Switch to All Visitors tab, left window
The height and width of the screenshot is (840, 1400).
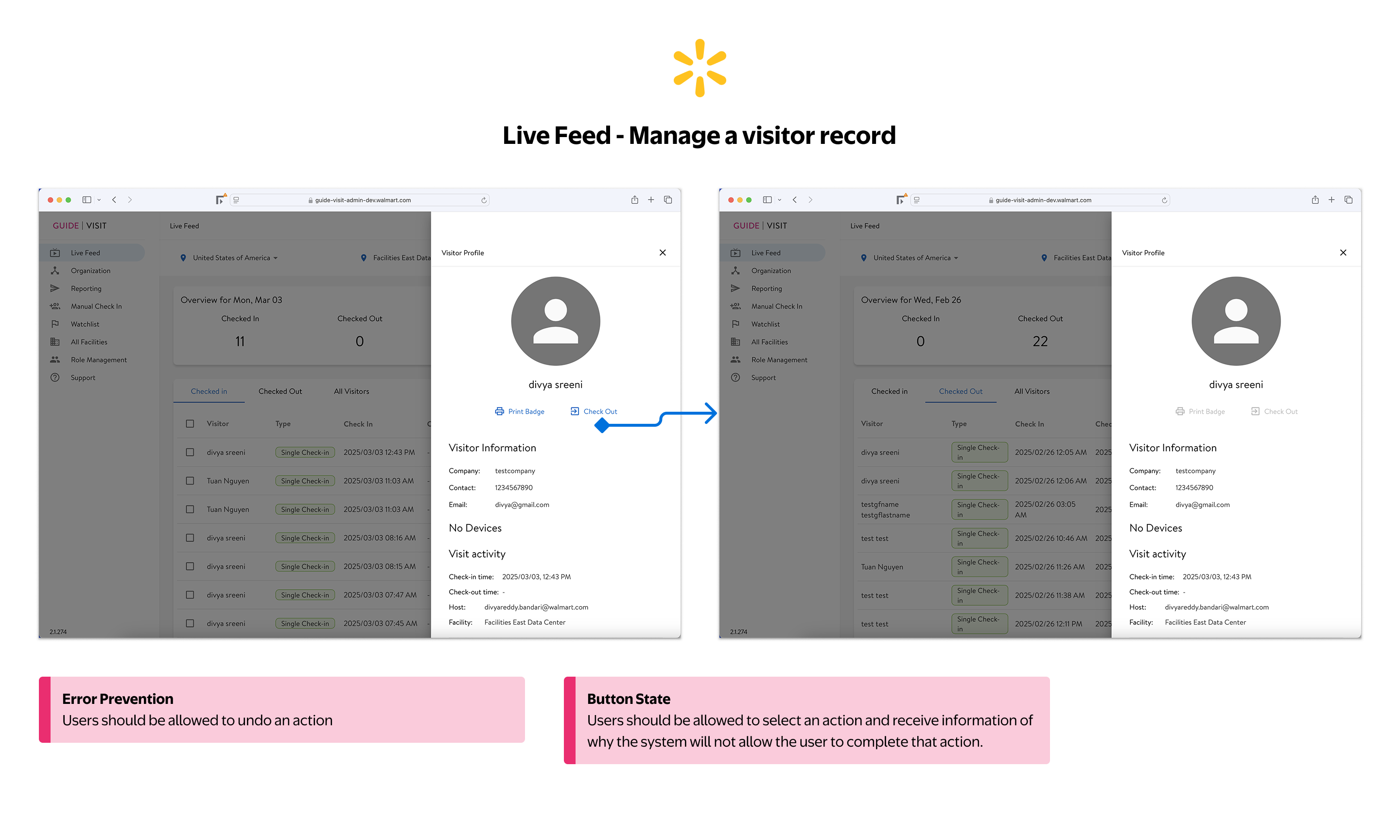click(351, 391)
